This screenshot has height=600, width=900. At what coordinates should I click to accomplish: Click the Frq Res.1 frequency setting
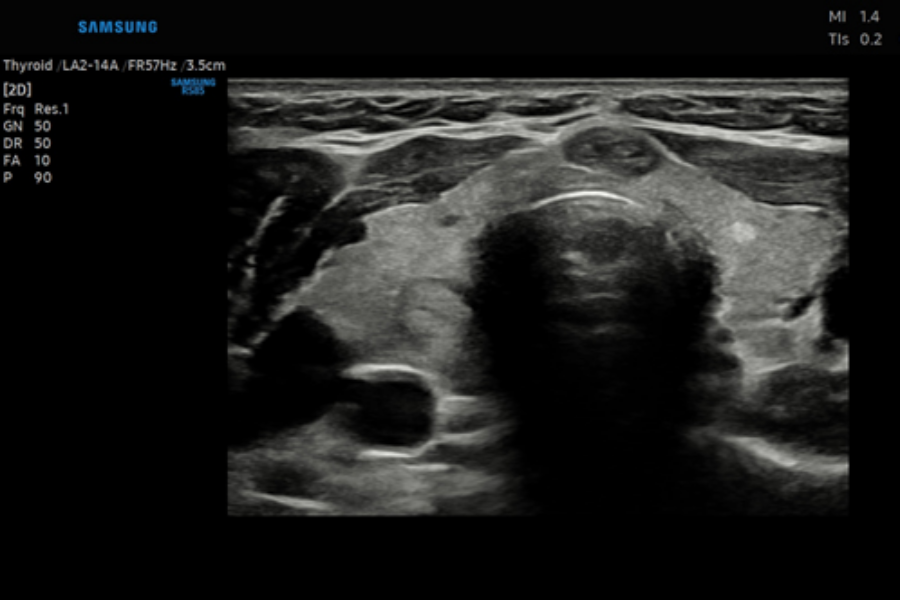pyautogui.click(x=36, y=109)
